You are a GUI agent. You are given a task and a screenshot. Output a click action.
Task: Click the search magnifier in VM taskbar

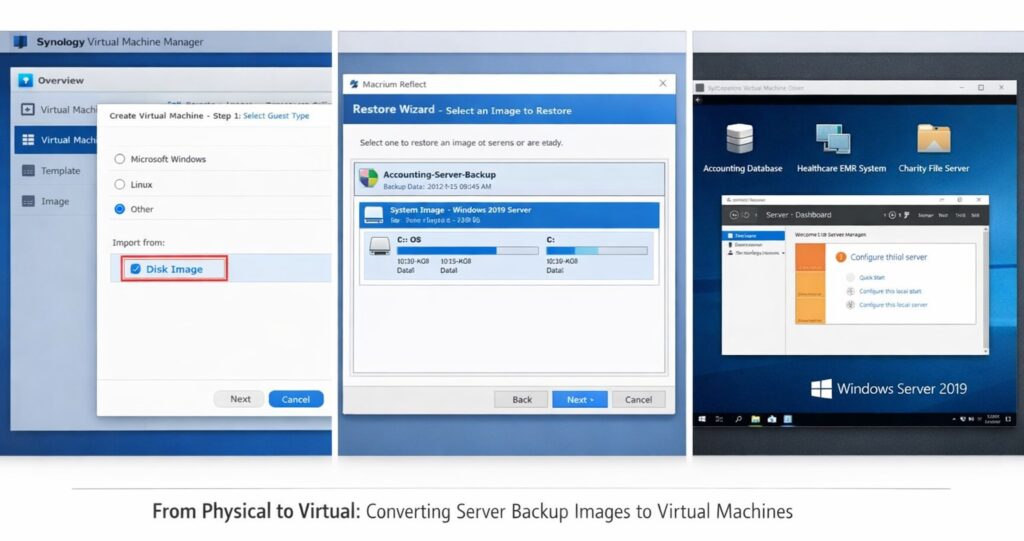coord(738,419)
